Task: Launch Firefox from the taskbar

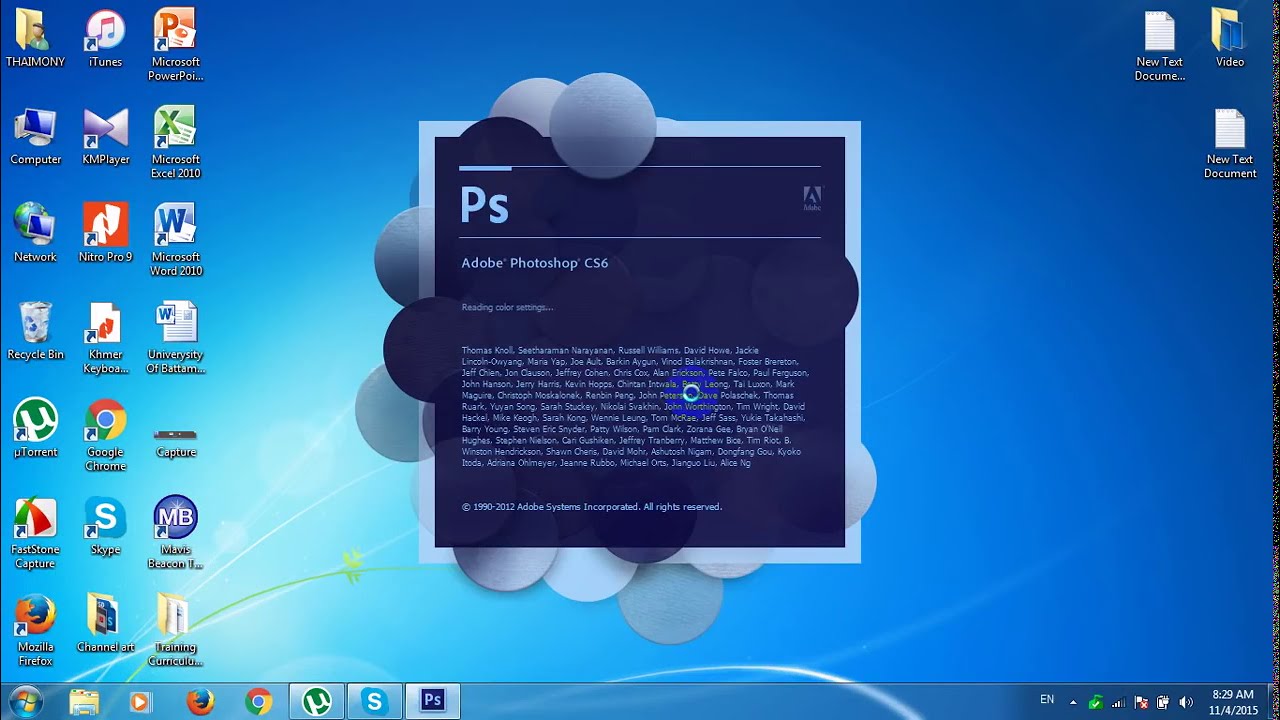Action: tap(200, 702)
